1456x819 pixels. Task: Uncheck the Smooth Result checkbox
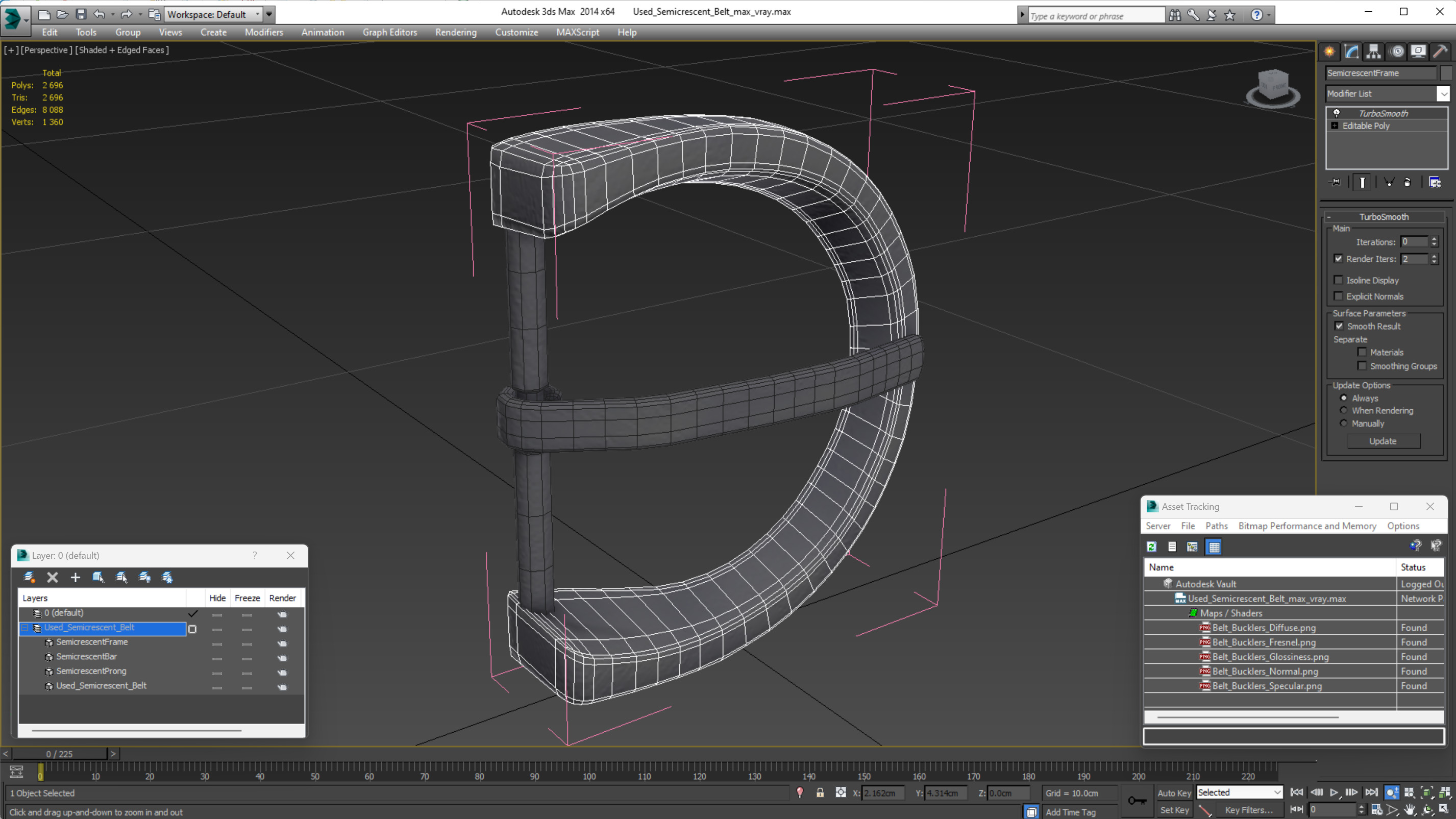point(1339,326)
